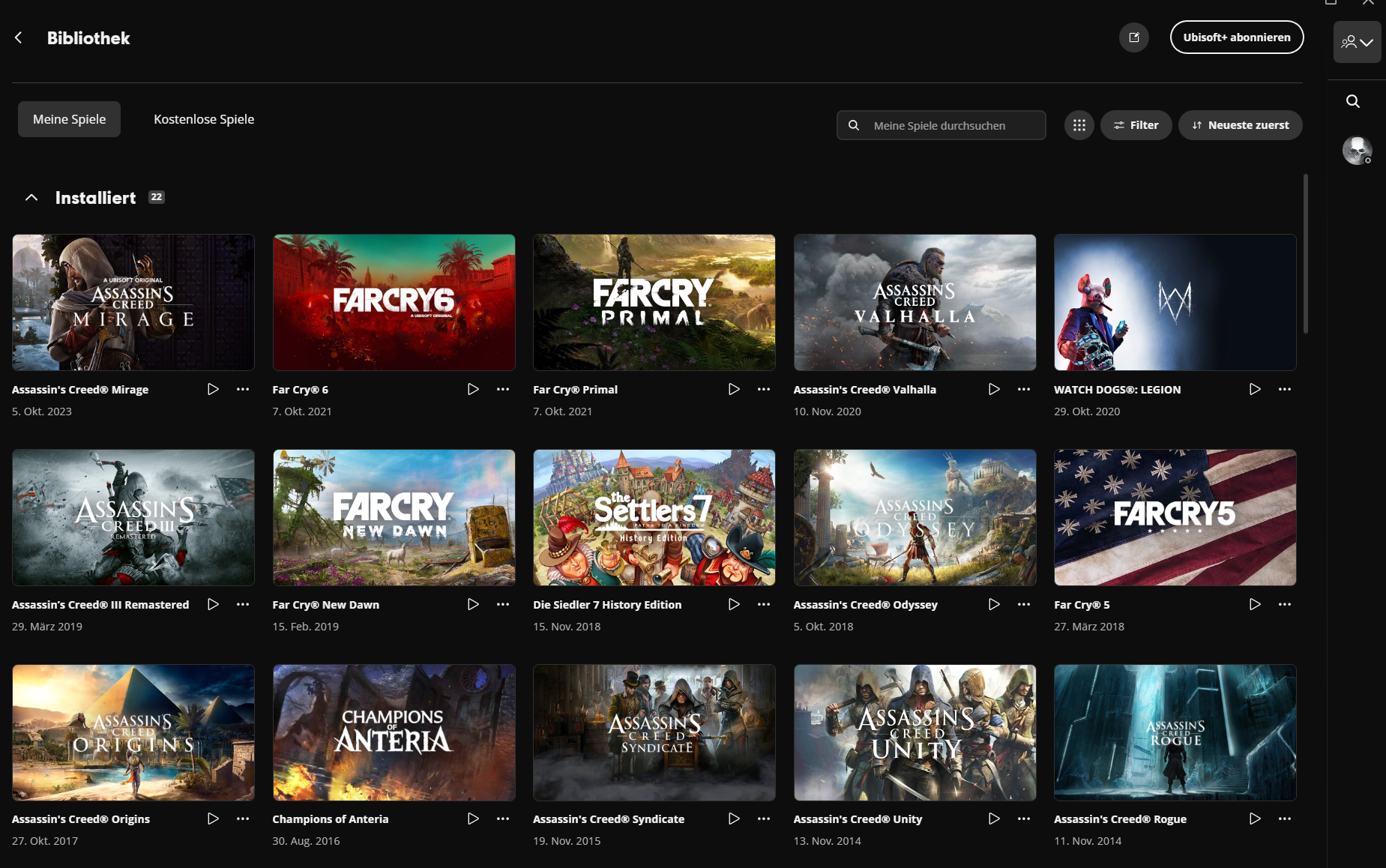Select the Far Cry 5 flag cover
Viewport: 1386px width, 868px height.
coord(1175,517)
